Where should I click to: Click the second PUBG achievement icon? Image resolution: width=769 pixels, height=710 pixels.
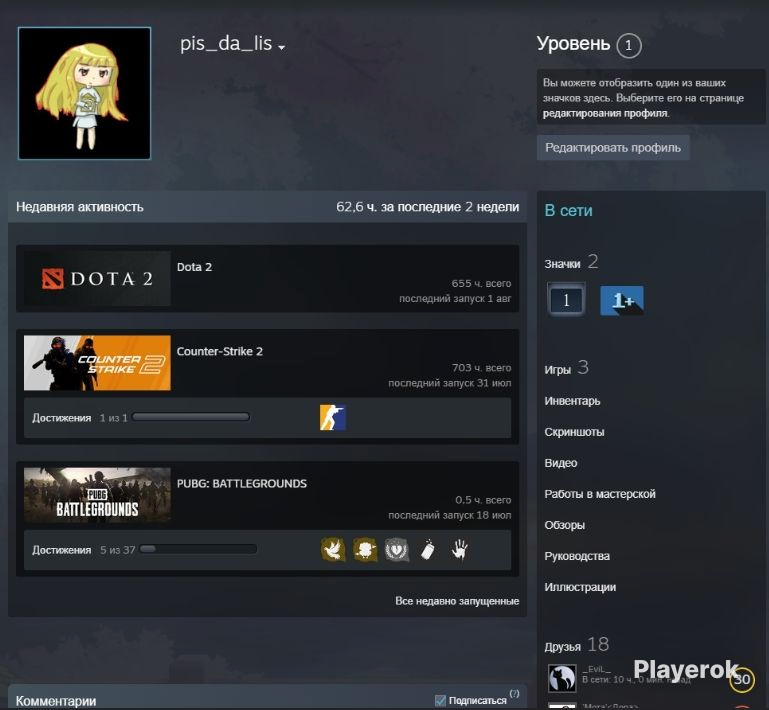(365, 550)
